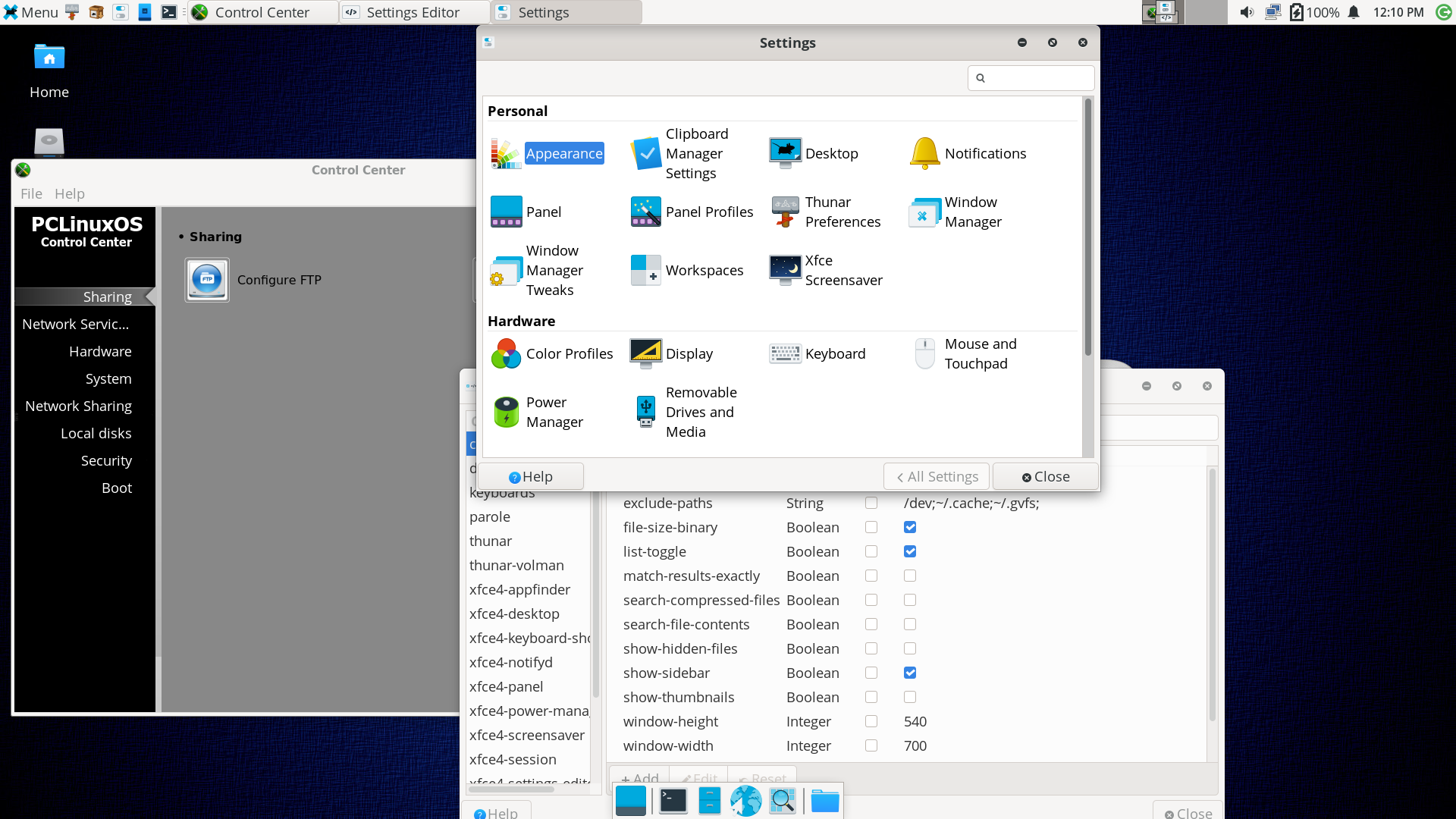
Task: Open Workspaces settings
Action: [x=686, y=271]
